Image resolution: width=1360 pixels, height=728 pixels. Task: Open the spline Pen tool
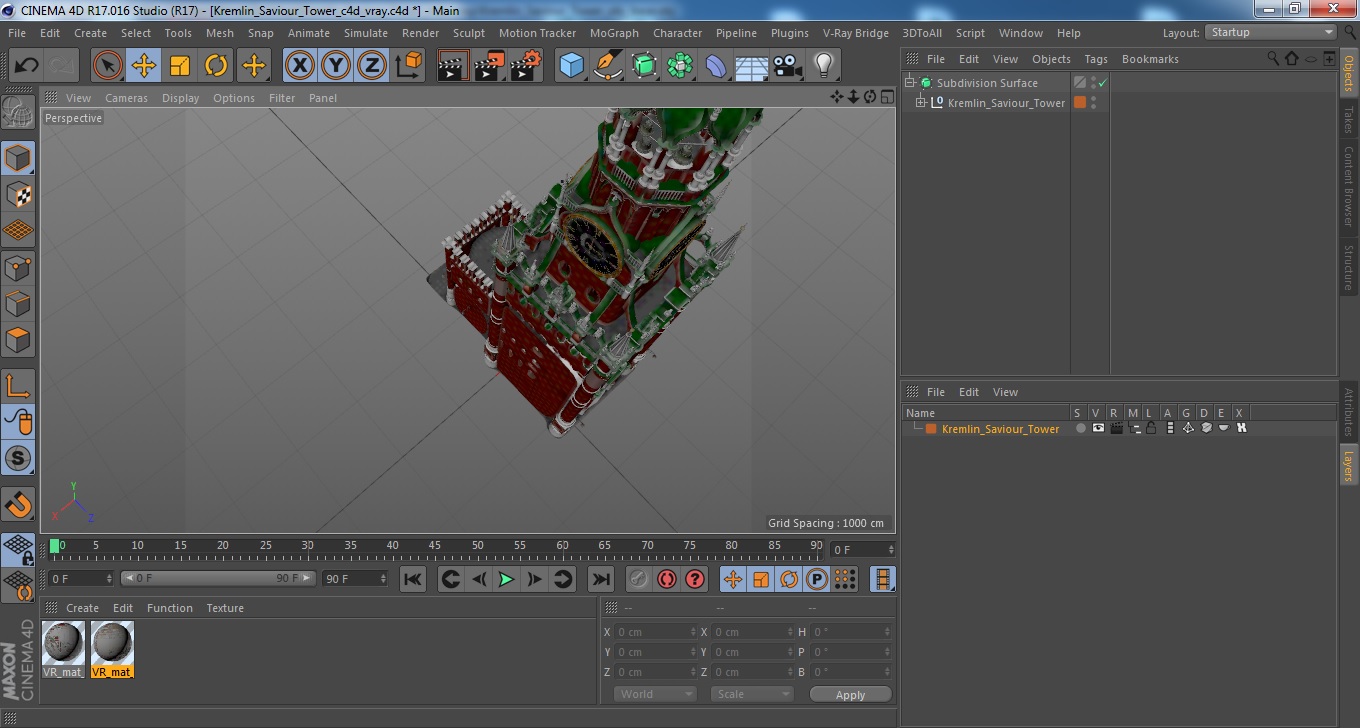click(608, 66)
